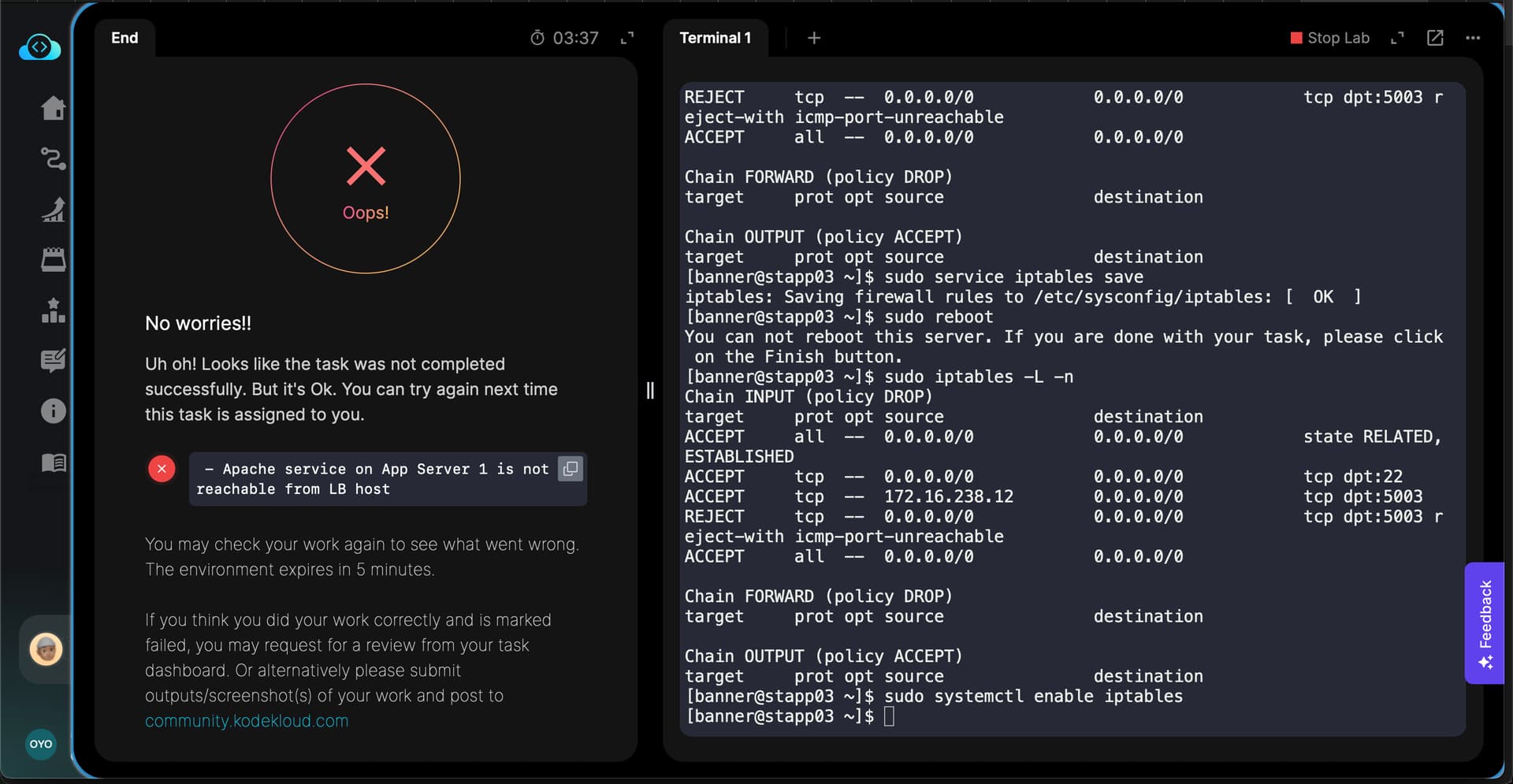
Task: Open the open-book docs icon
Action: tap(53, 463)
